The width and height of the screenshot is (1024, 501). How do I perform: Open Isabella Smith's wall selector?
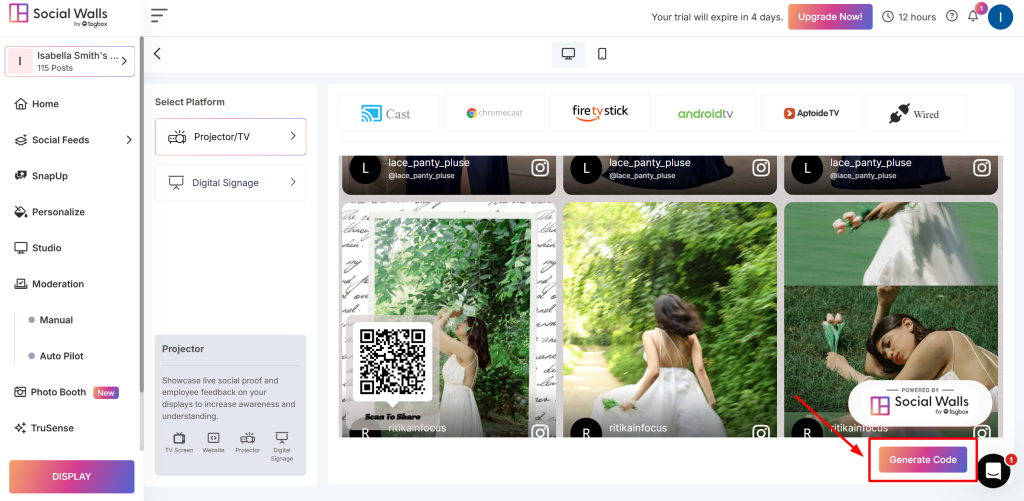(70, 62)
